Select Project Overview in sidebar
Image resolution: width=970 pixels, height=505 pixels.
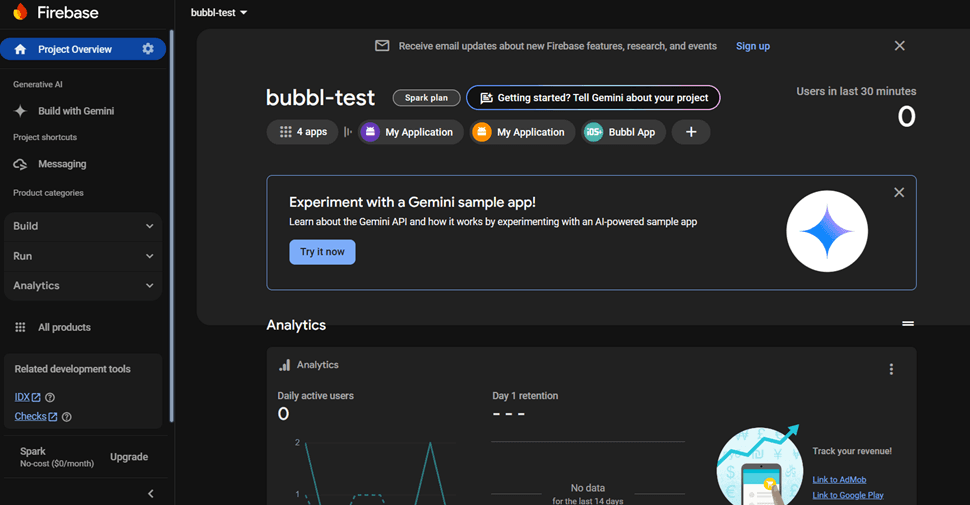[x=83, y=49]
